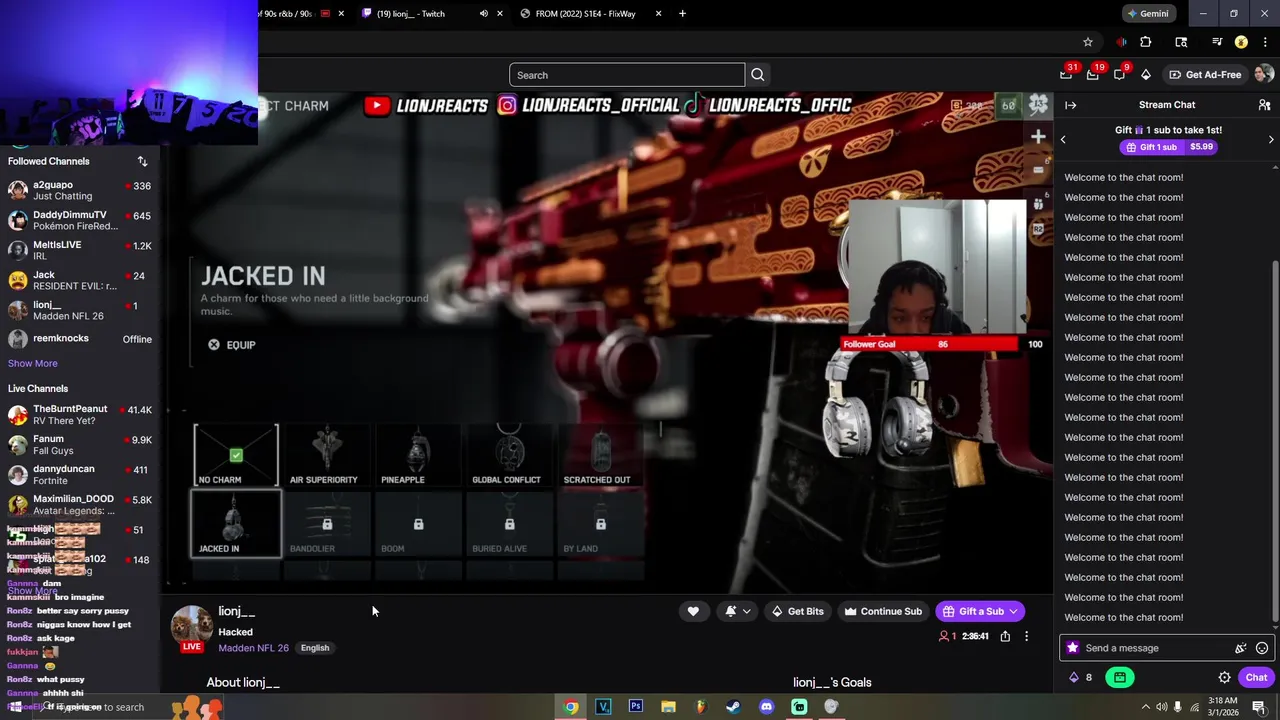Click the cheer Bits icon in message box

(x=1241, y=648)
